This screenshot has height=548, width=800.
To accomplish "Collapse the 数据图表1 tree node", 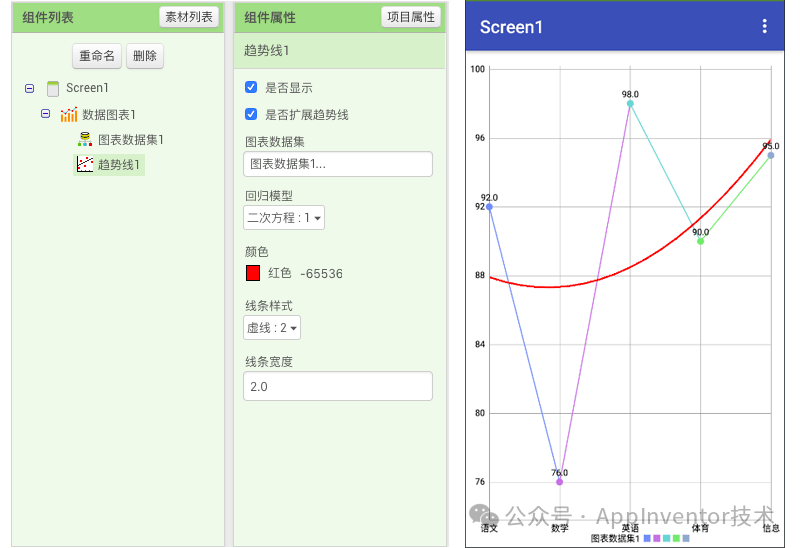I will pos(45,114).
